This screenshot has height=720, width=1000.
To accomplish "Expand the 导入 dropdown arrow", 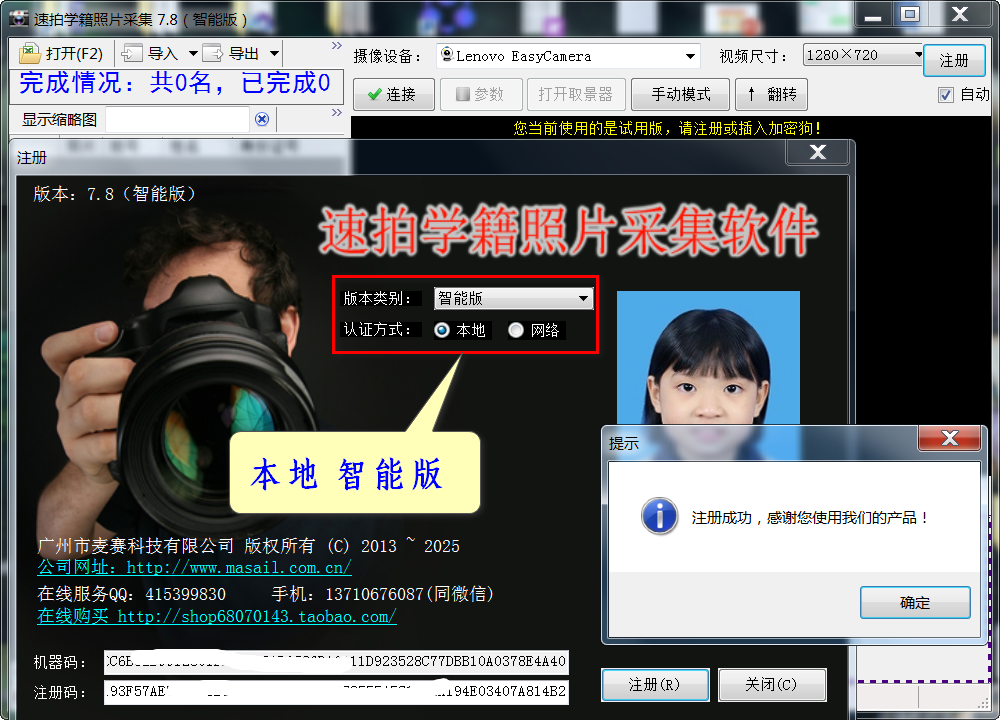I will [193, 54].
